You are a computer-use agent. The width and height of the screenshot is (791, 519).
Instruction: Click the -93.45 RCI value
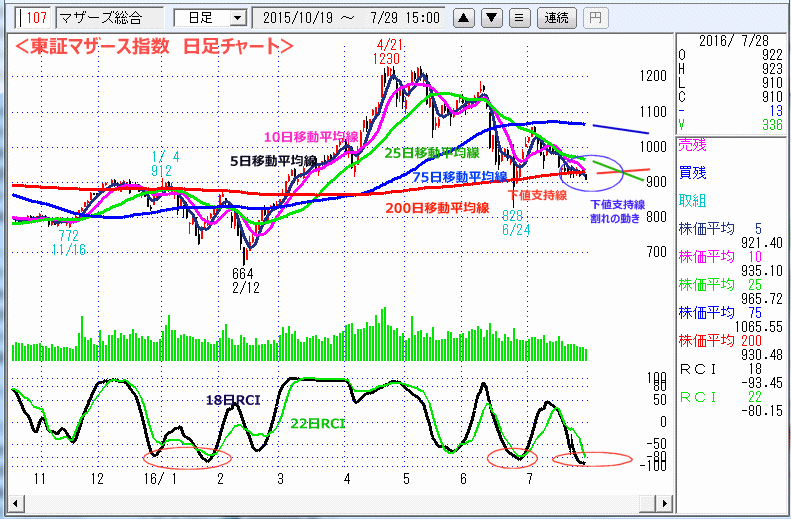tap(762, 383)
